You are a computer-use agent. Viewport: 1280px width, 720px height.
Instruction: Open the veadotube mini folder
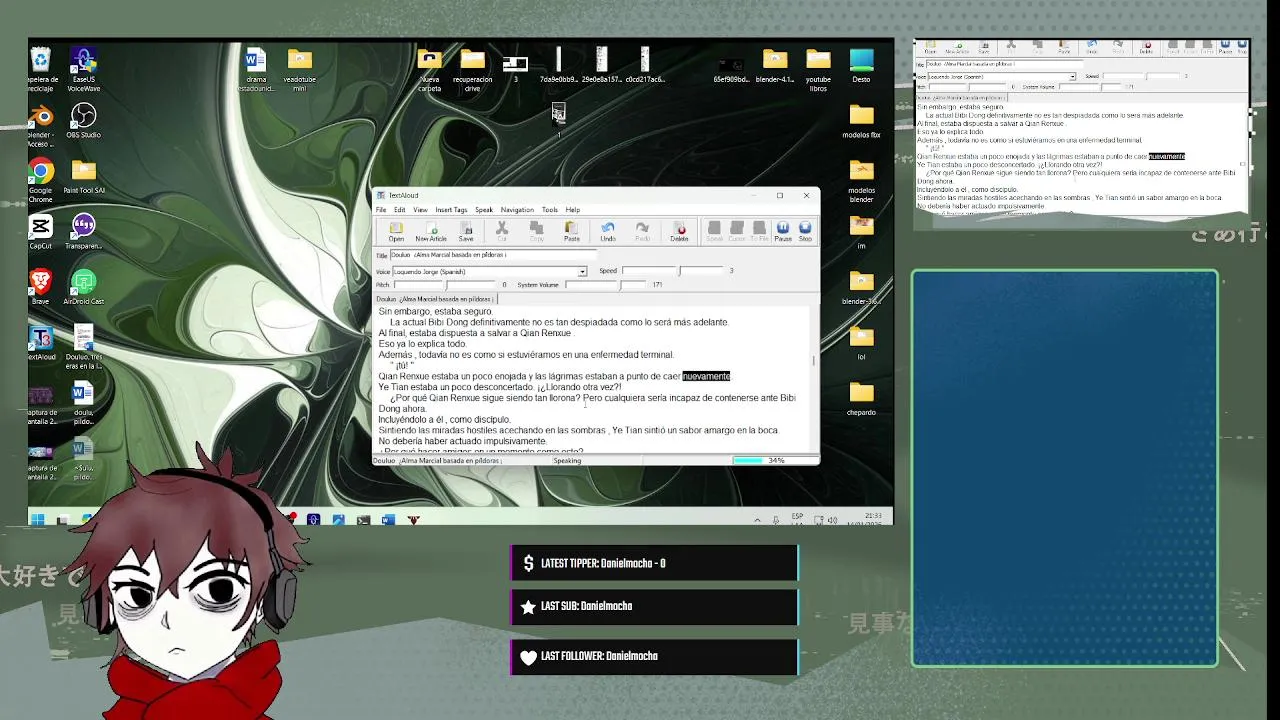click(300, 70)
